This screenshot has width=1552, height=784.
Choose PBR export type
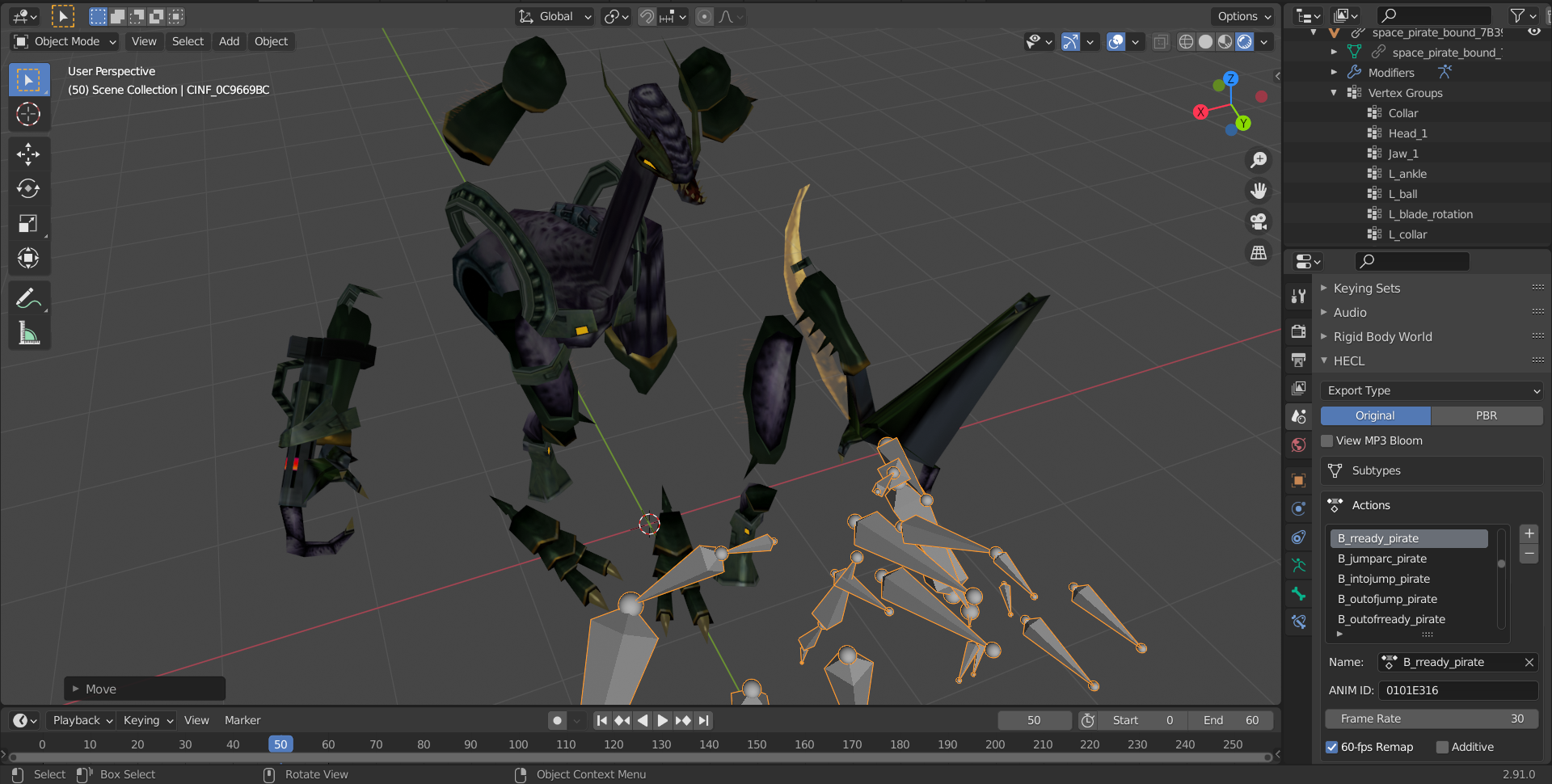point(1487,415)
